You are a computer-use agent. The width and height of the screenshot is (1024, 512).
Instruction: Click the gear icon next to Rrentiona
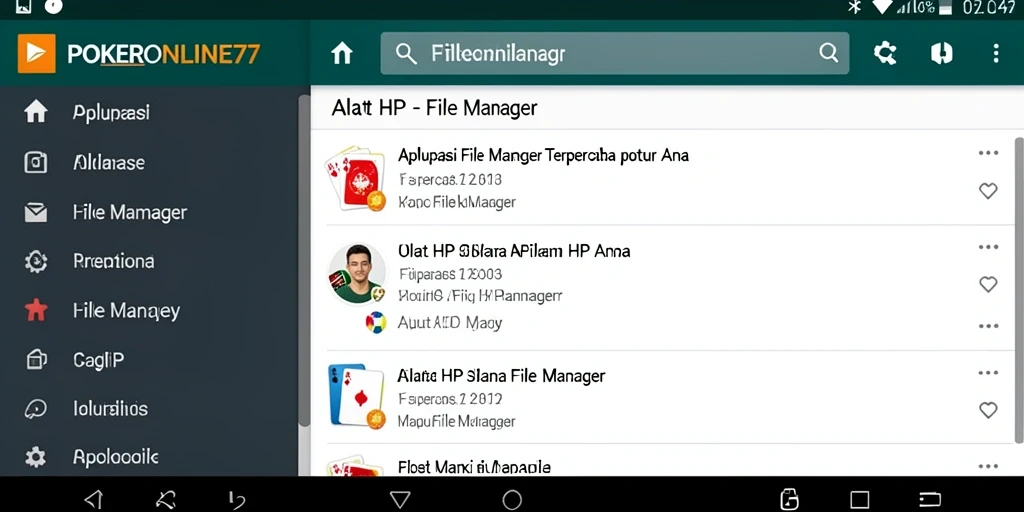pyautogui.click(x=35, y=261)
